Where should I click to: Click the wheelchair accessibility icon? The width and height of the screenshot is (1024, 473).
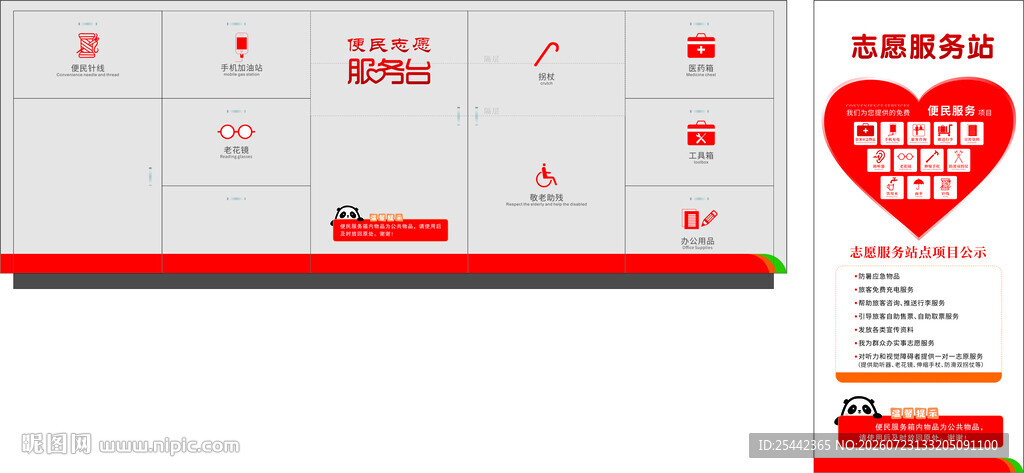point(546,176)
